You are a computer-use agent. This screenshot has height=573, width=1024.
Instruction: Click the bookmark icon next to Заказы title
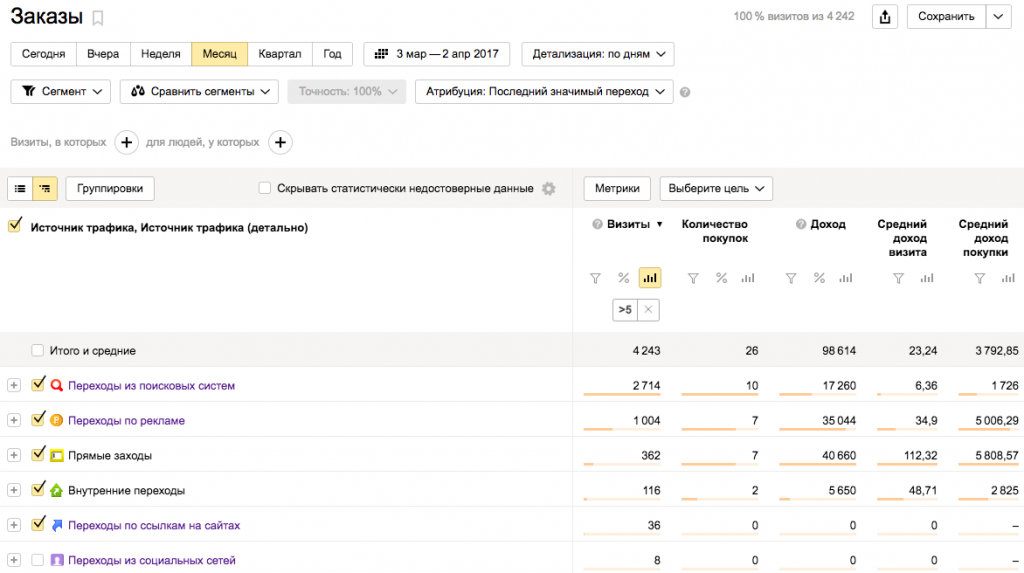pos(97,18)
